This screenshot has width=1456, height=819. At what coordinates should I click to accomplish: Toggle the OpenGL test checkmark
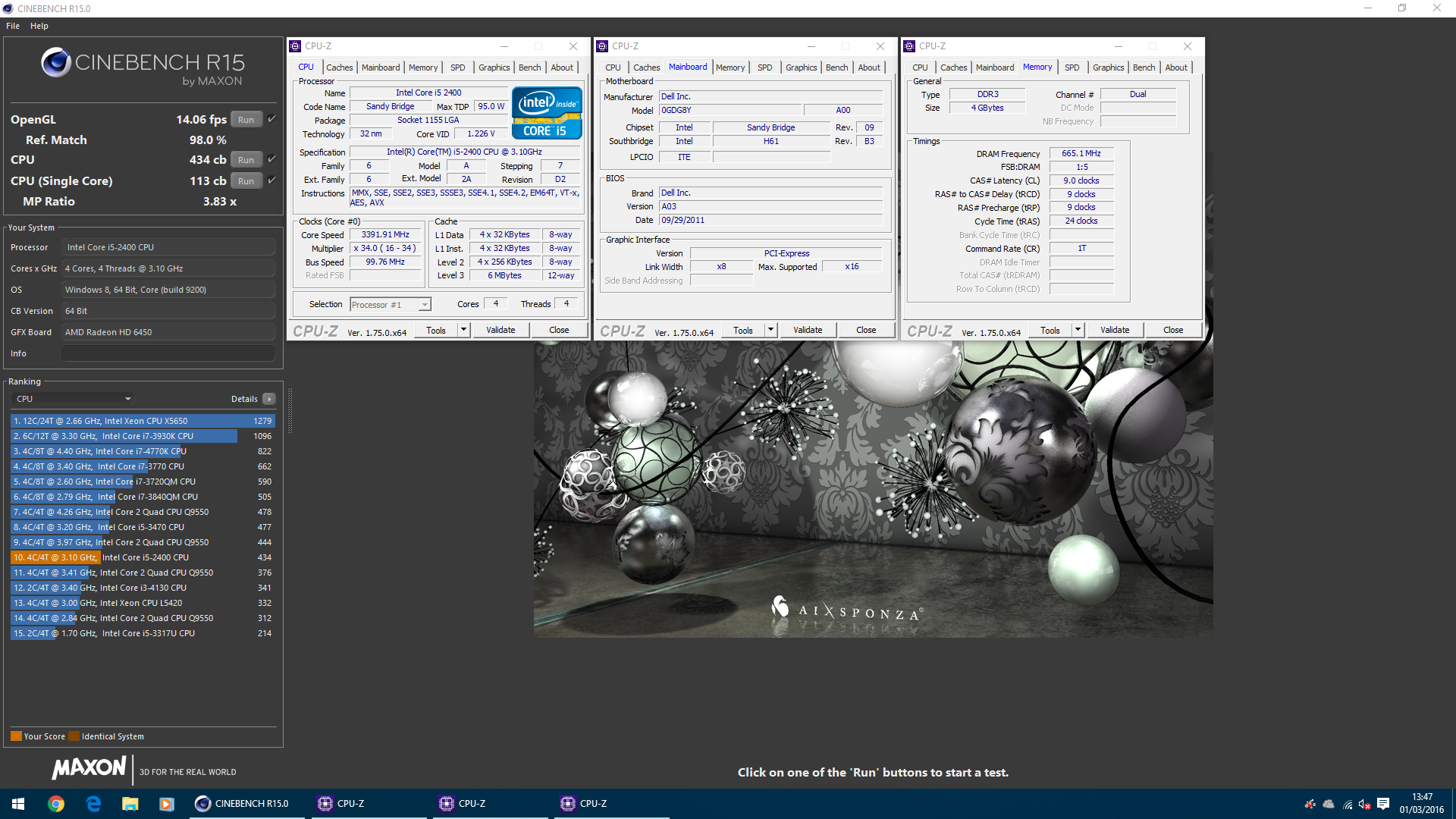pyautogui.click(x=271, y=119)
